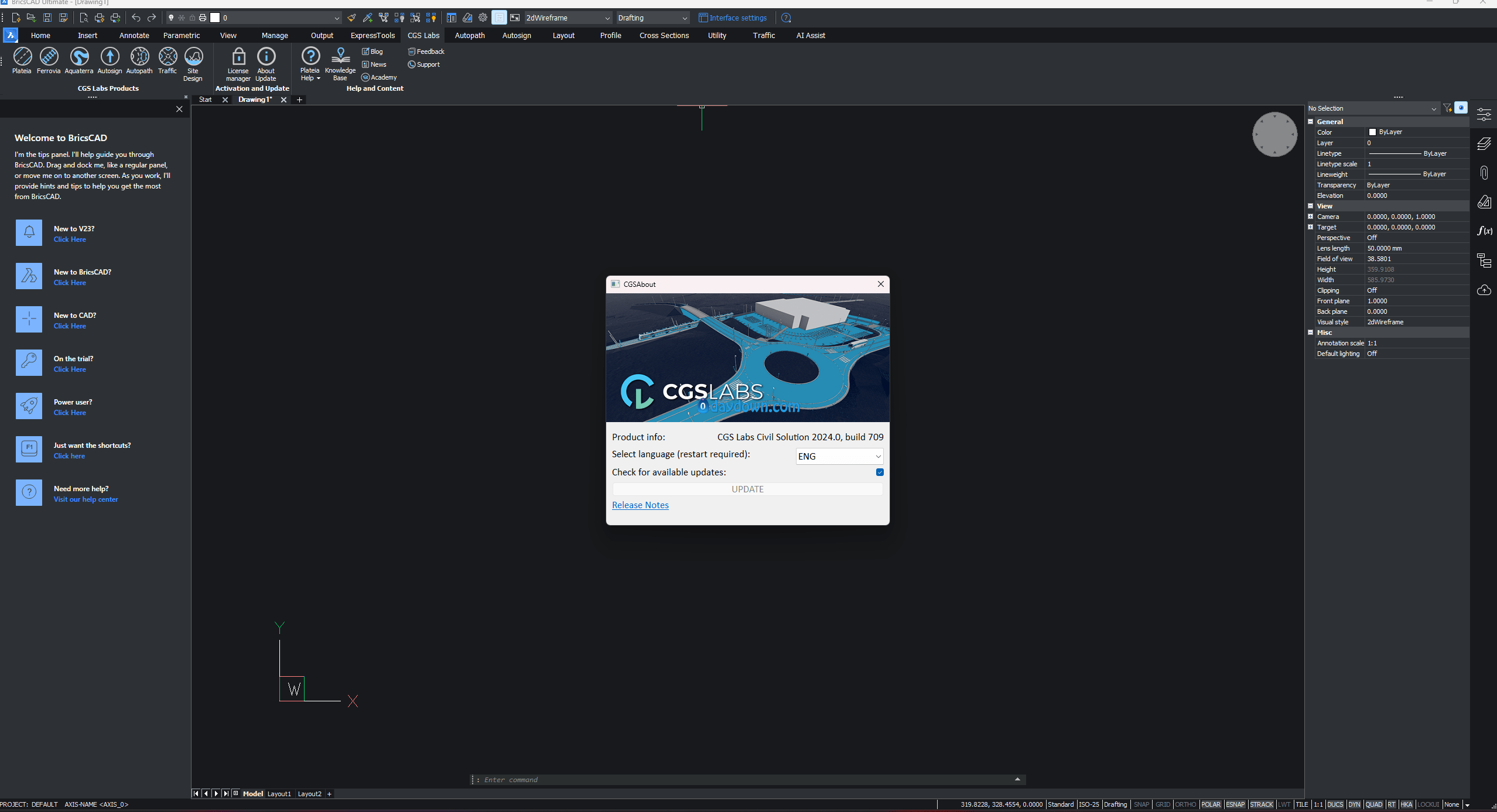This screenshot has height=812, width=1497.
Task: Click the Help question mark in top toolbar
Action: (786, 18)
